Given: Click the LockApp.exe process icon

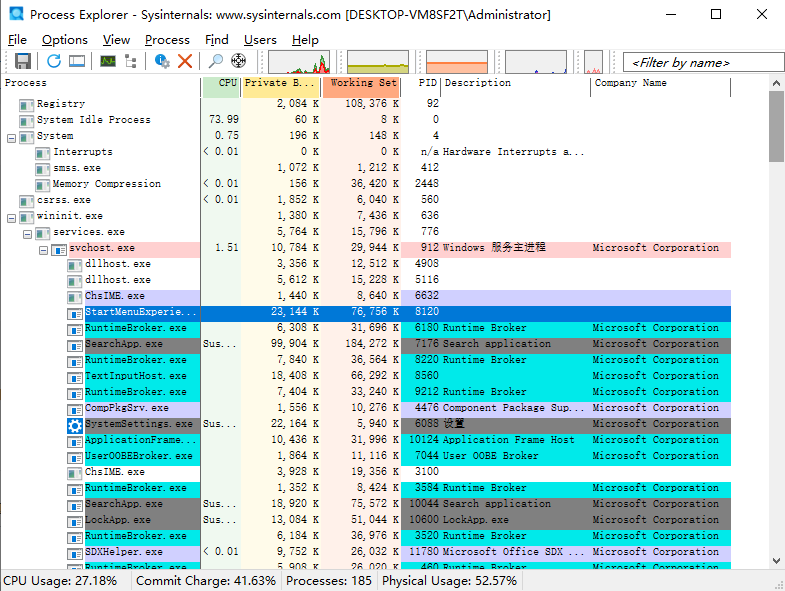Looking at the screenshot, I should [75, 522].
